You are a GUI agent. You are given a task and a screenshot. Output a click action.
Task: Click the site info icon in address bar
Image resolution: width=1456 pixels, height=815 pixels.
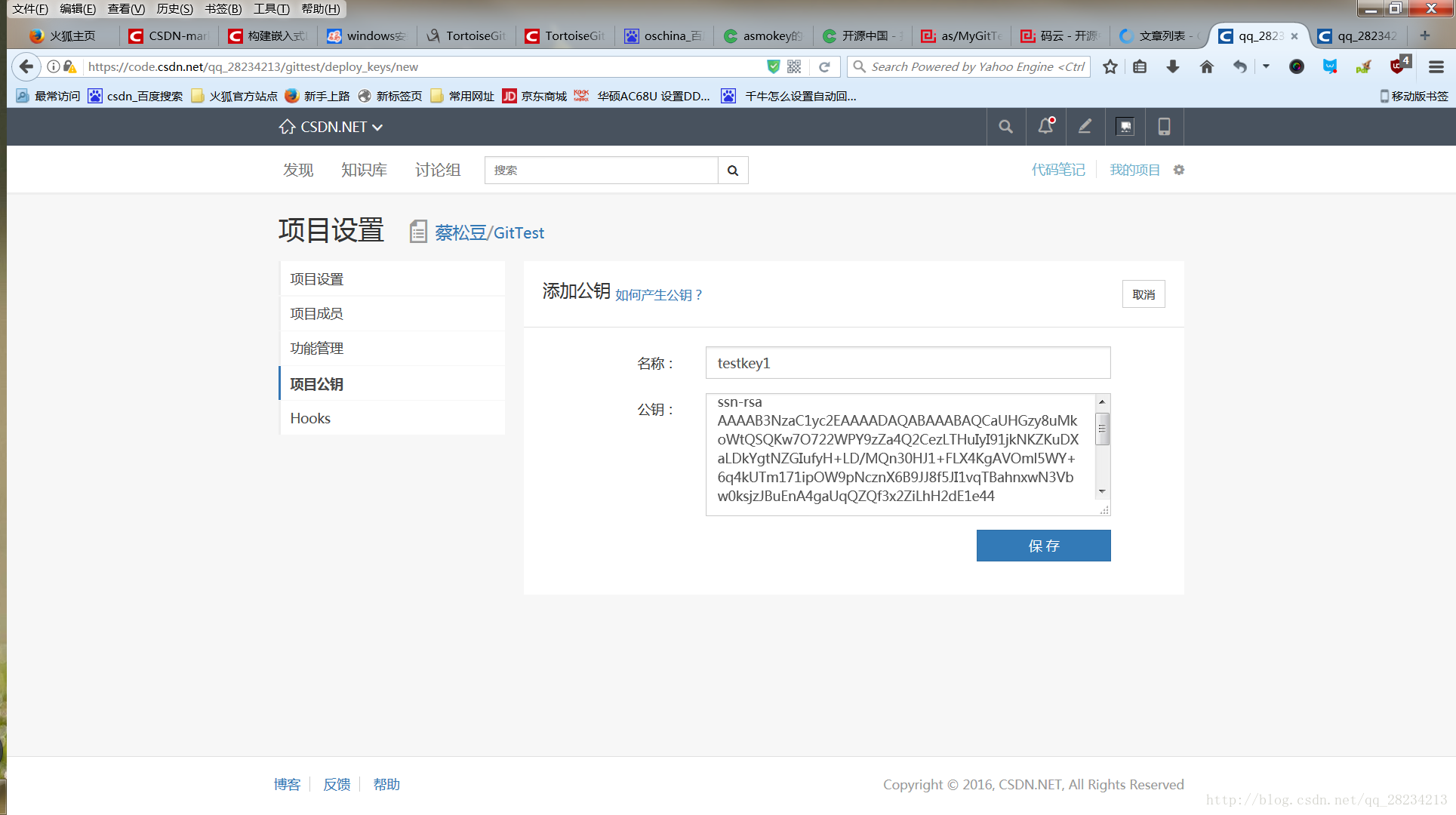54,66
